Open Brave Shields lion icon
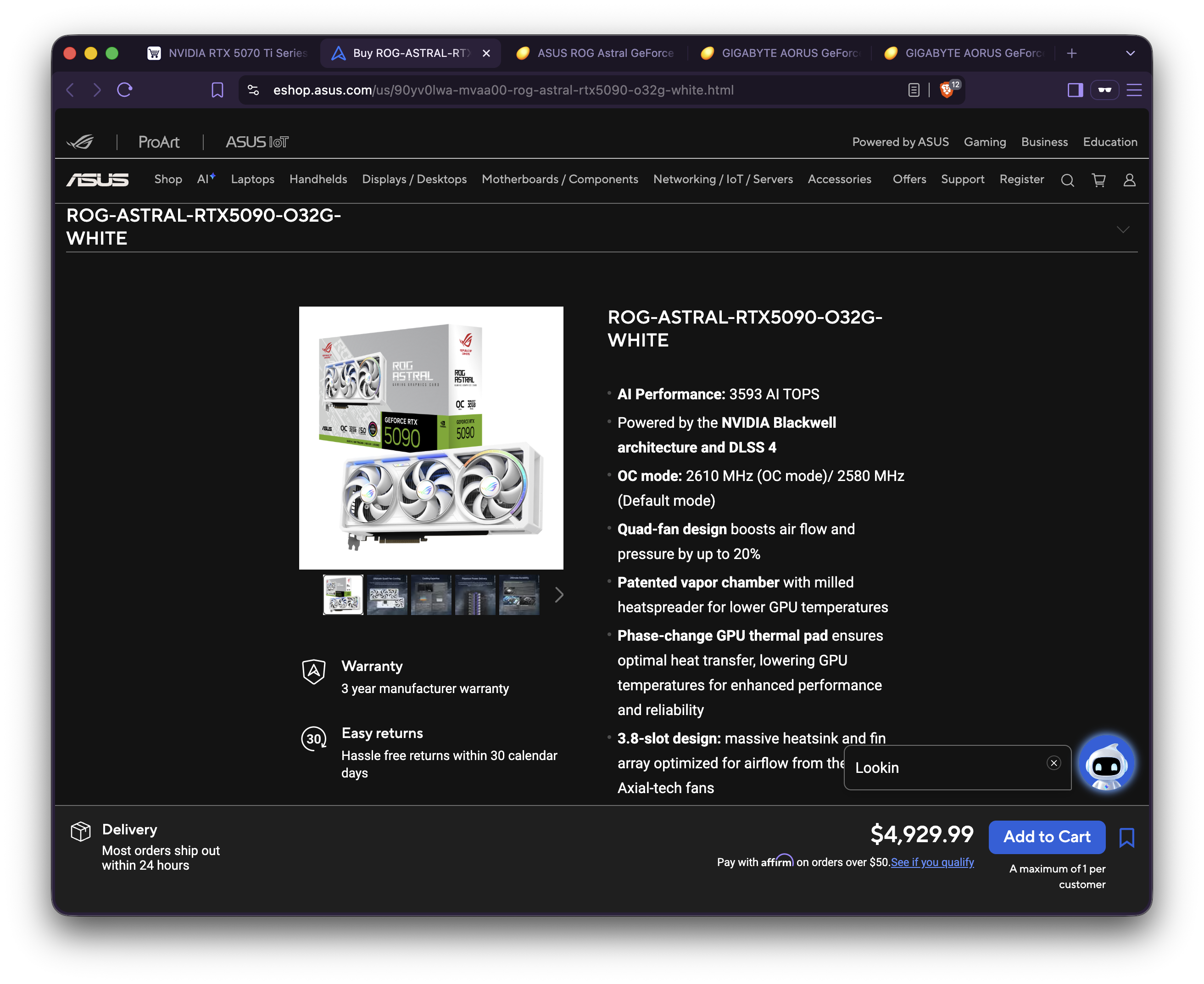 pyautogui.click(x=946, y=90)
